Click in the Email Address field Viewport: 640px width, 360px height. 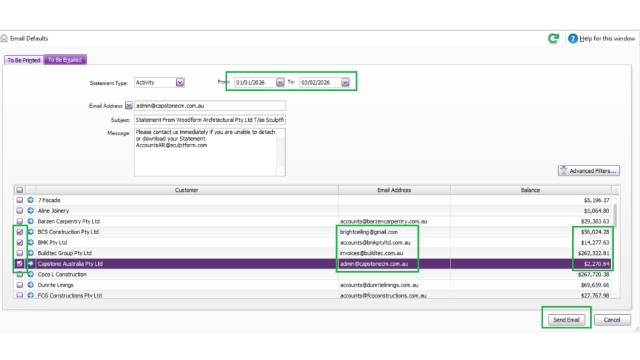[x=210, y=106]
